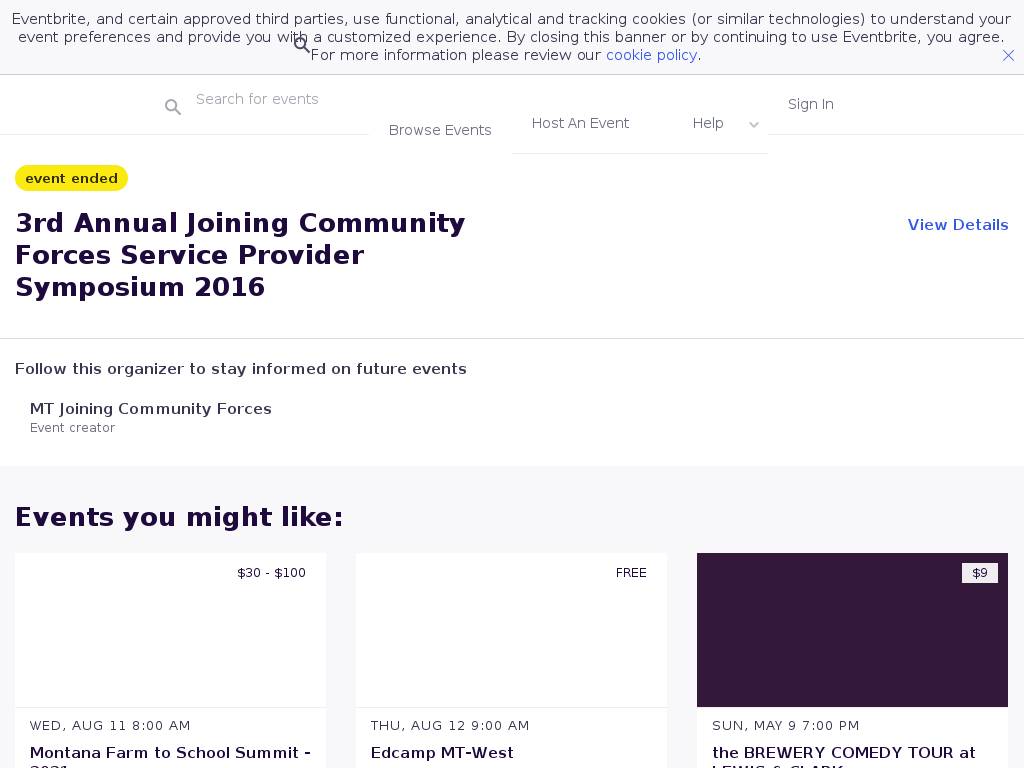Click the yellow event ended badge

click(x=71, y=178)
